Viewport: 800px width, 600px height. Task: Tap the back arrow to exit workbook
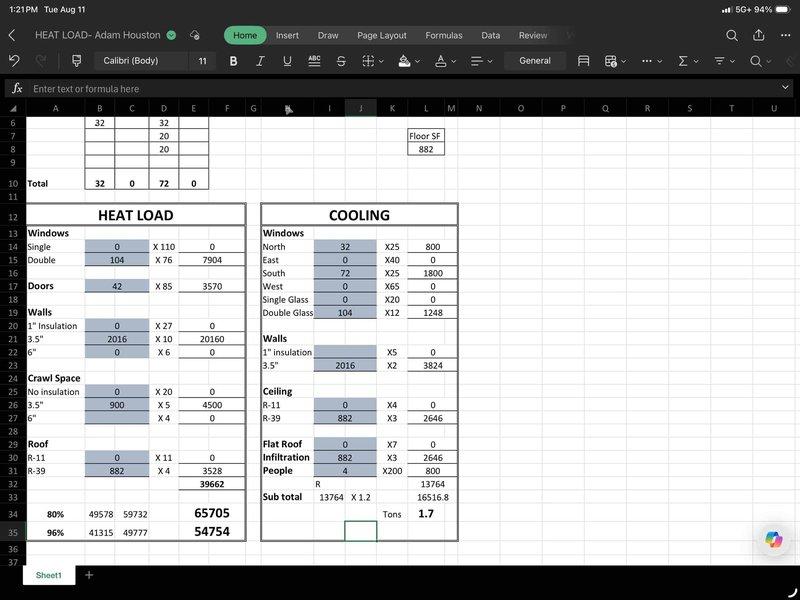12,35
